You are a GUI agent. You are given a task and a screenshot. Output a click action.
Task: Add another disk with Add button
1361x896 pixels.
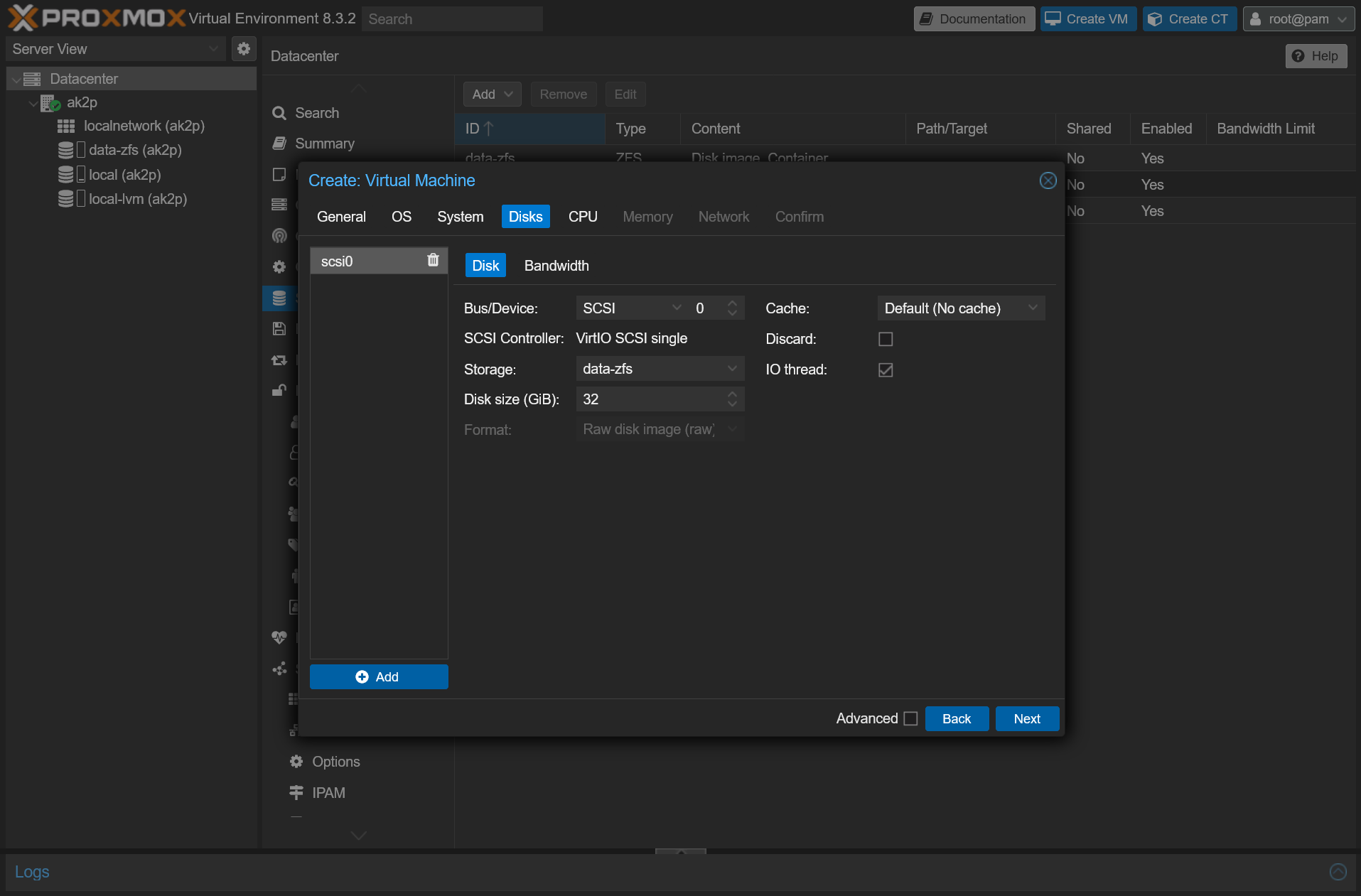(x=379, y=677)
